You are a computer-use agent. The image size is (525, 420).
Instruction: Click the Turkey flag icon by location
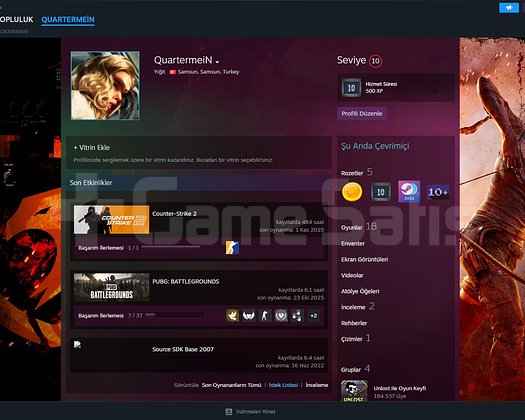173,72
